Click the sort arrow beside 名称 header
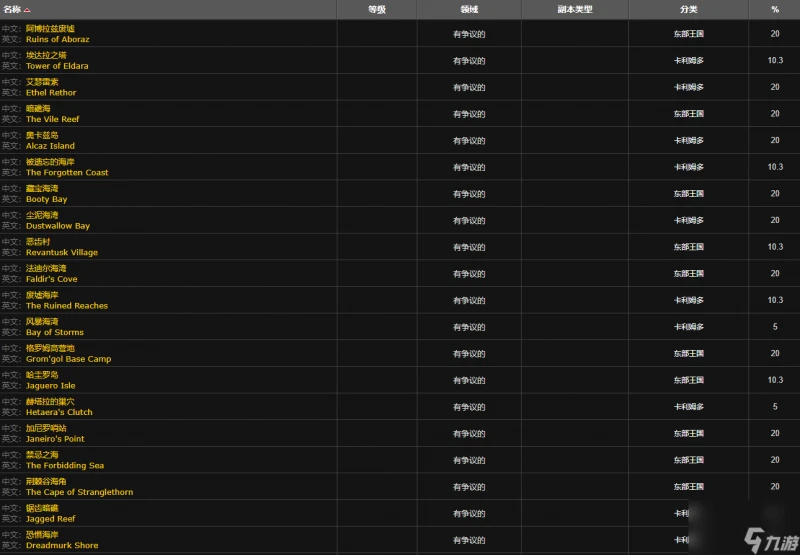The width and height of the screenshot is (800, 555). [27, 9]
